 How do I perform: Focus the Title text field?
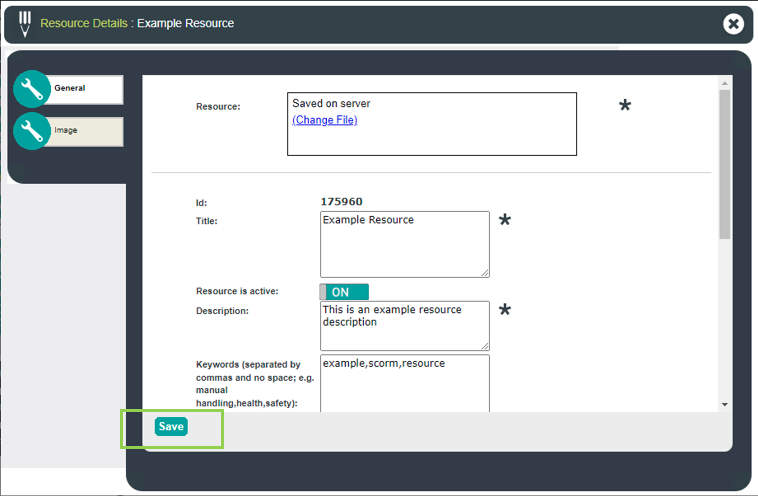pyautogui.click(x=405, y=244)
